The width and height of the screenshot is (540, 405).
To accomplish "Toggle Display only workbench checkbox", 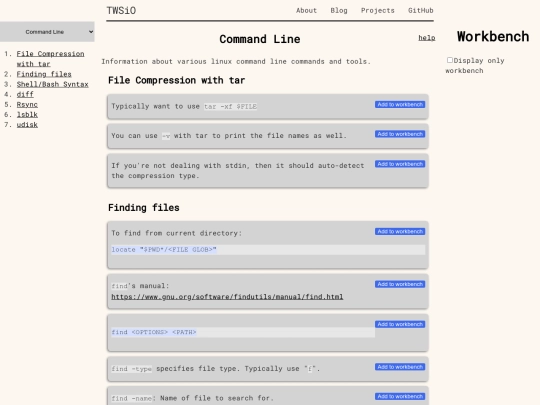I will pyautogui.click(x=450, y=60).
